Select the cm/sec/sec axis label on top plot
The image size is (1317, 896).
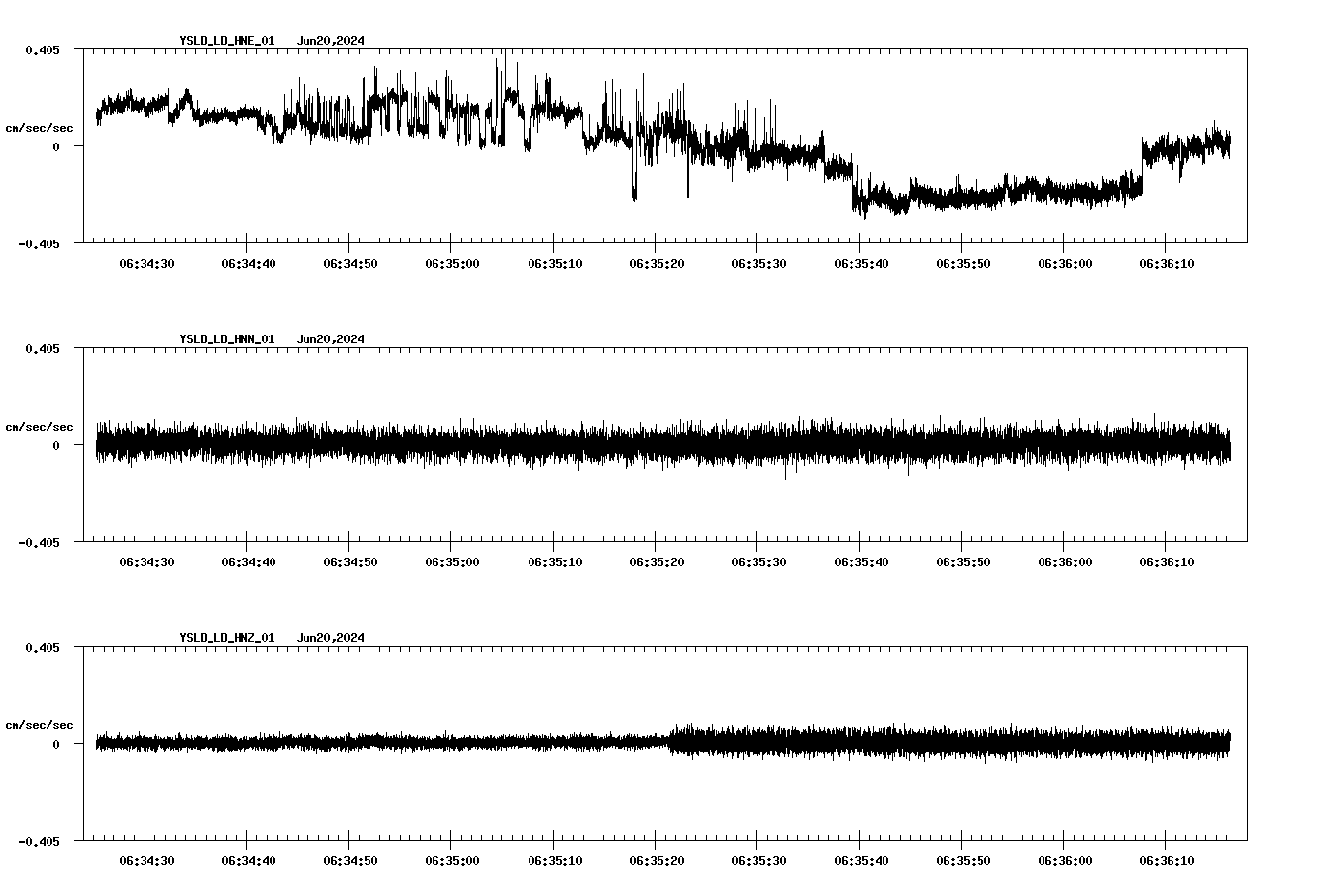(39, 127)
